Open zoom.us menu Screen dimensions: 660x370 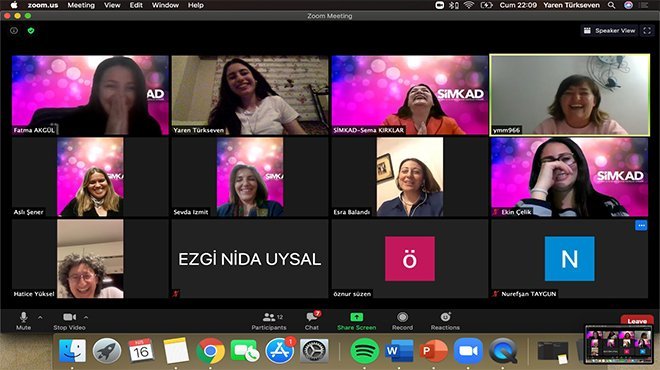[43, 5]
